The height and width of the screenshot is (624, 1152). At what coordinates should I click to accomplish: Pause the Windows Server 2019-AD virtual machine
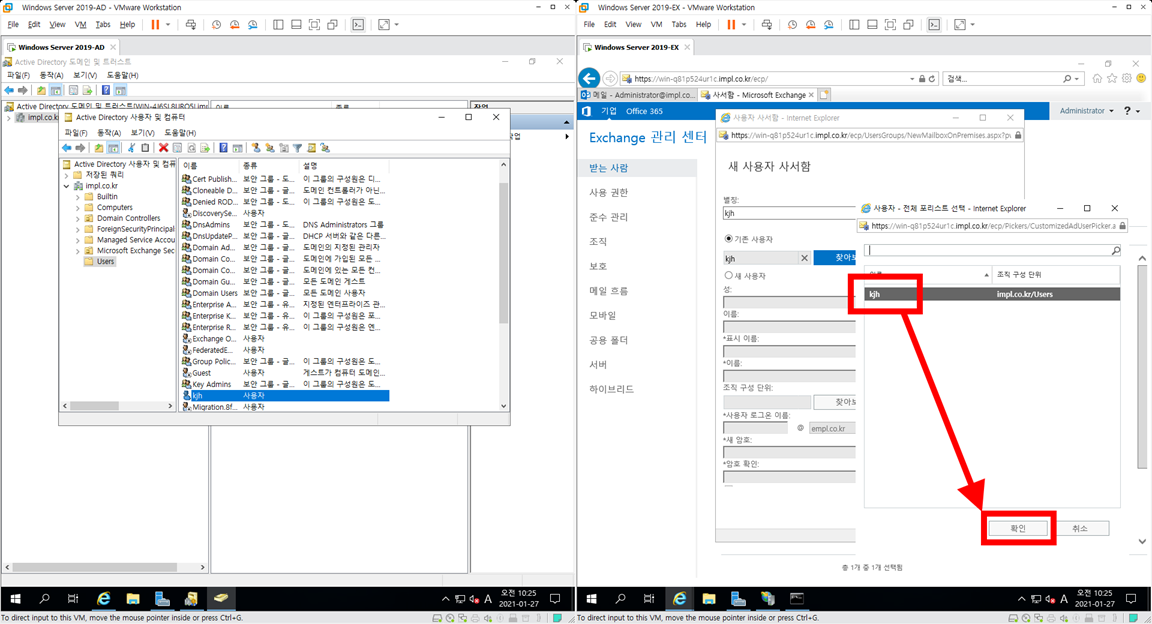coord(155,24)
